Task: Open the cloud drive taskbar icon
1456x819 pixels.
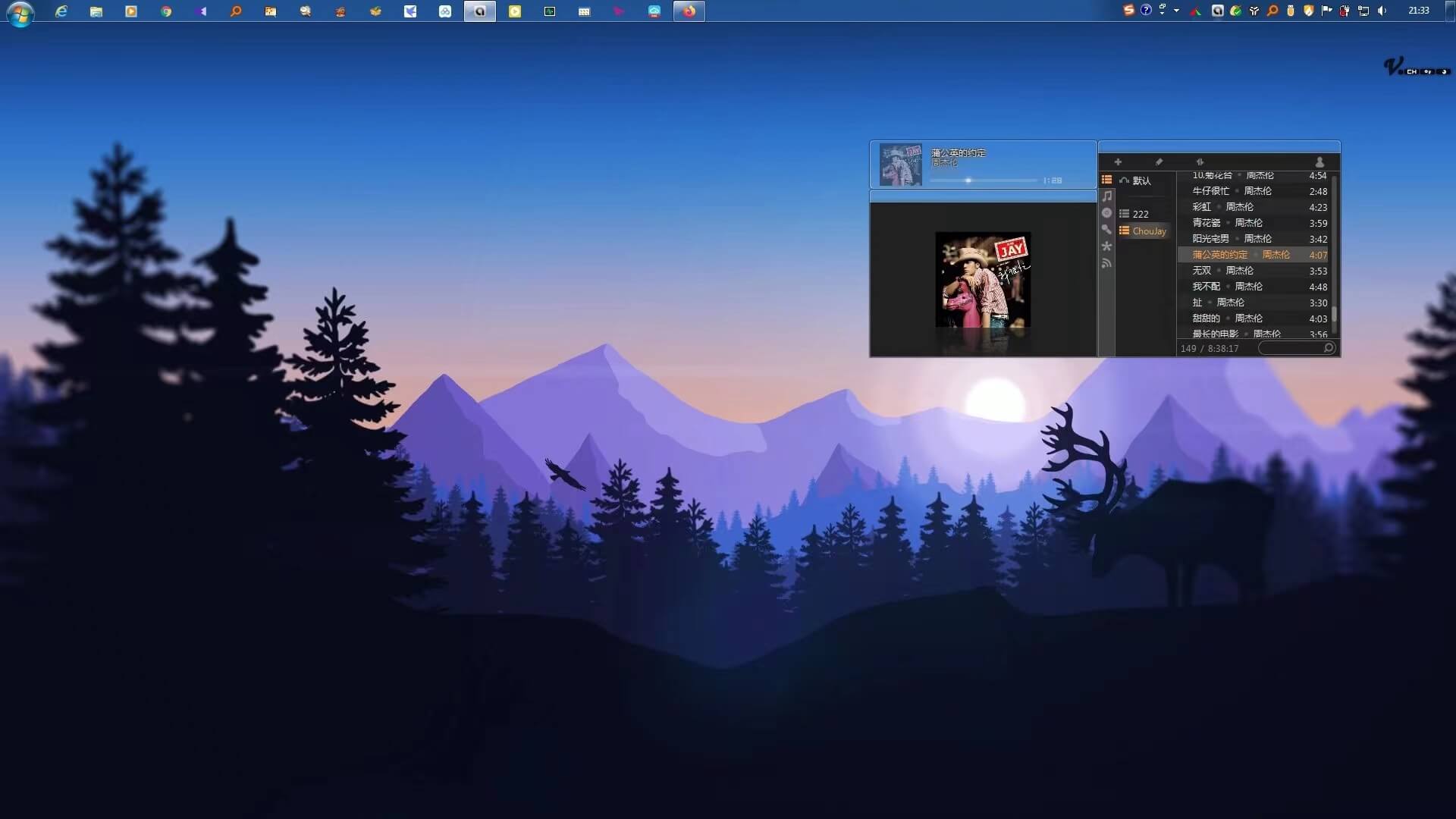Action: coord(654,11)
